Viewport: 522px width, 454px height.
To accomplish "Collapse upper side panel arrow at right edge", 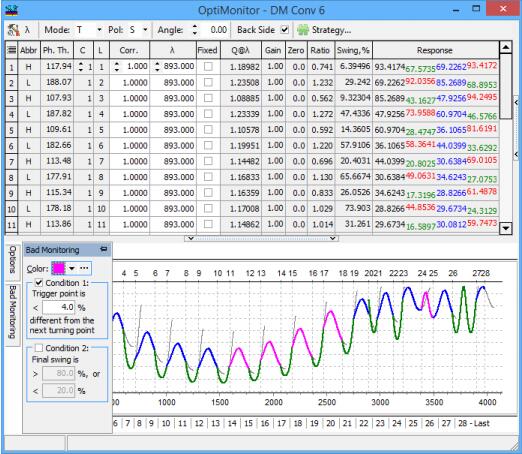I will (x=516, y=102).
